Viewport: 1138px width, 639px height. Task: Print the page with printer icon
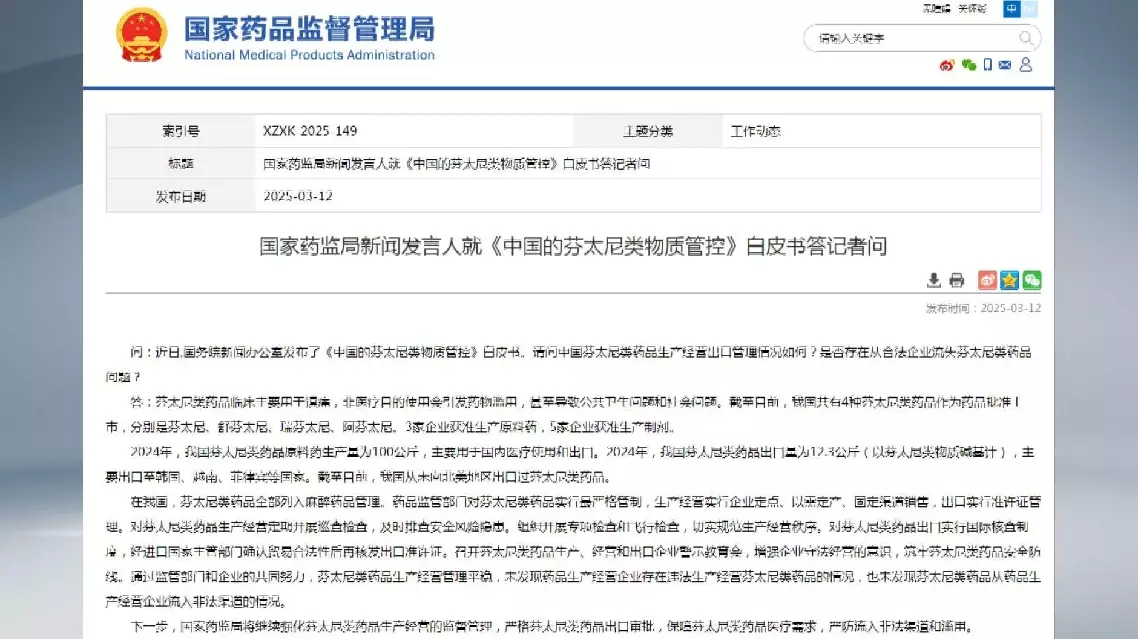(x=957, y=280)
